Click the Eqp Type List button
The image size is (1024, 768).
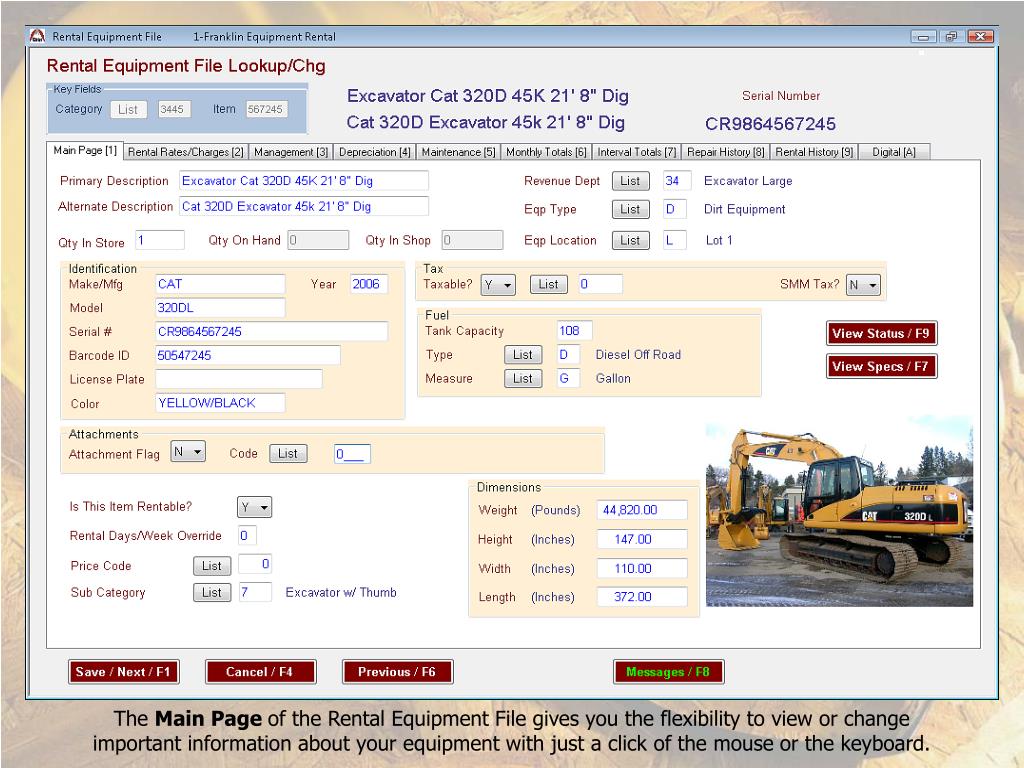(630, 209)
